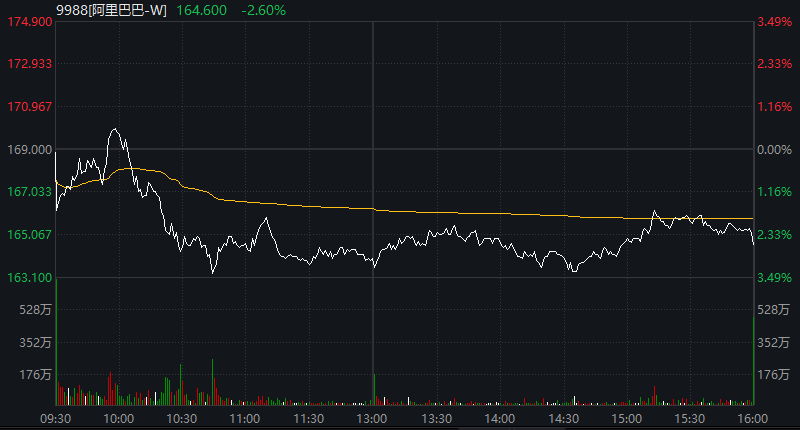The width and height of the screenshot is (800, 430).
Task: Click the green 2.33% label on right axis
Action: (x=774, y=235)
